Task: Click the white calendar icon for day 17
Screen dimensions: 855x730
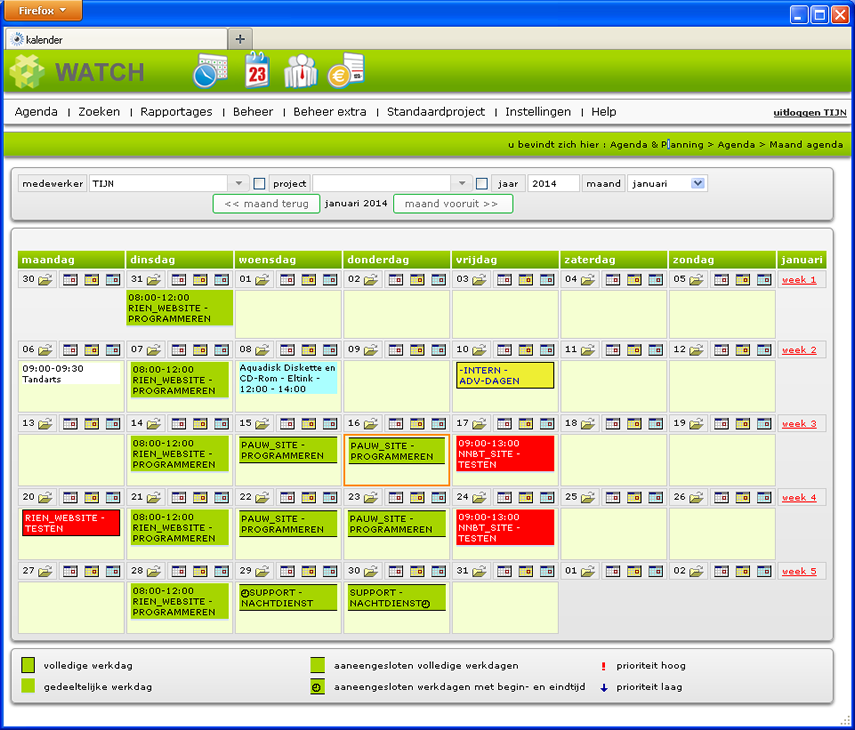Action: pos(504,424)
